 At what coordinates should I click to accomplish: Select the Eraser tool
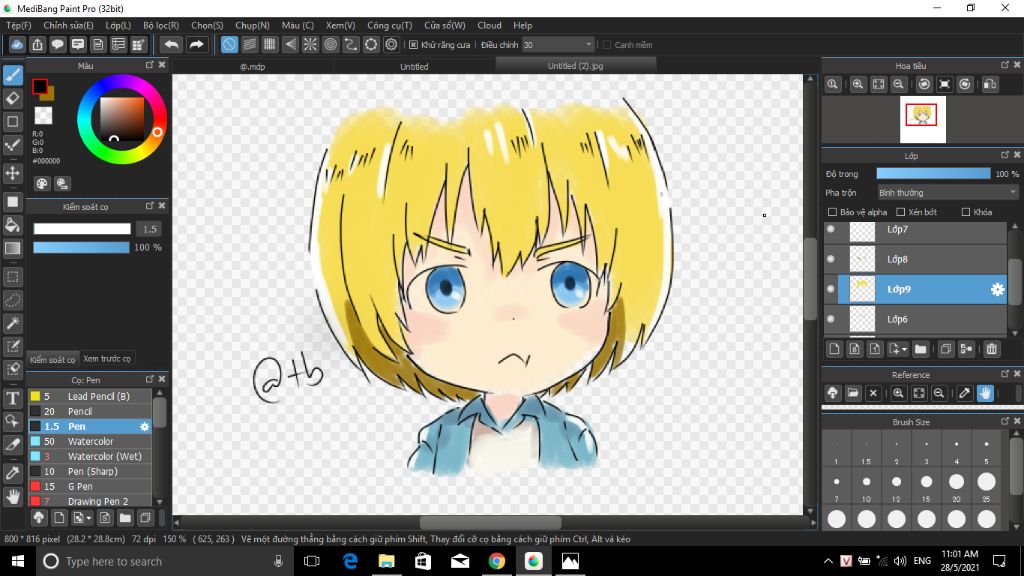[12, 99]
